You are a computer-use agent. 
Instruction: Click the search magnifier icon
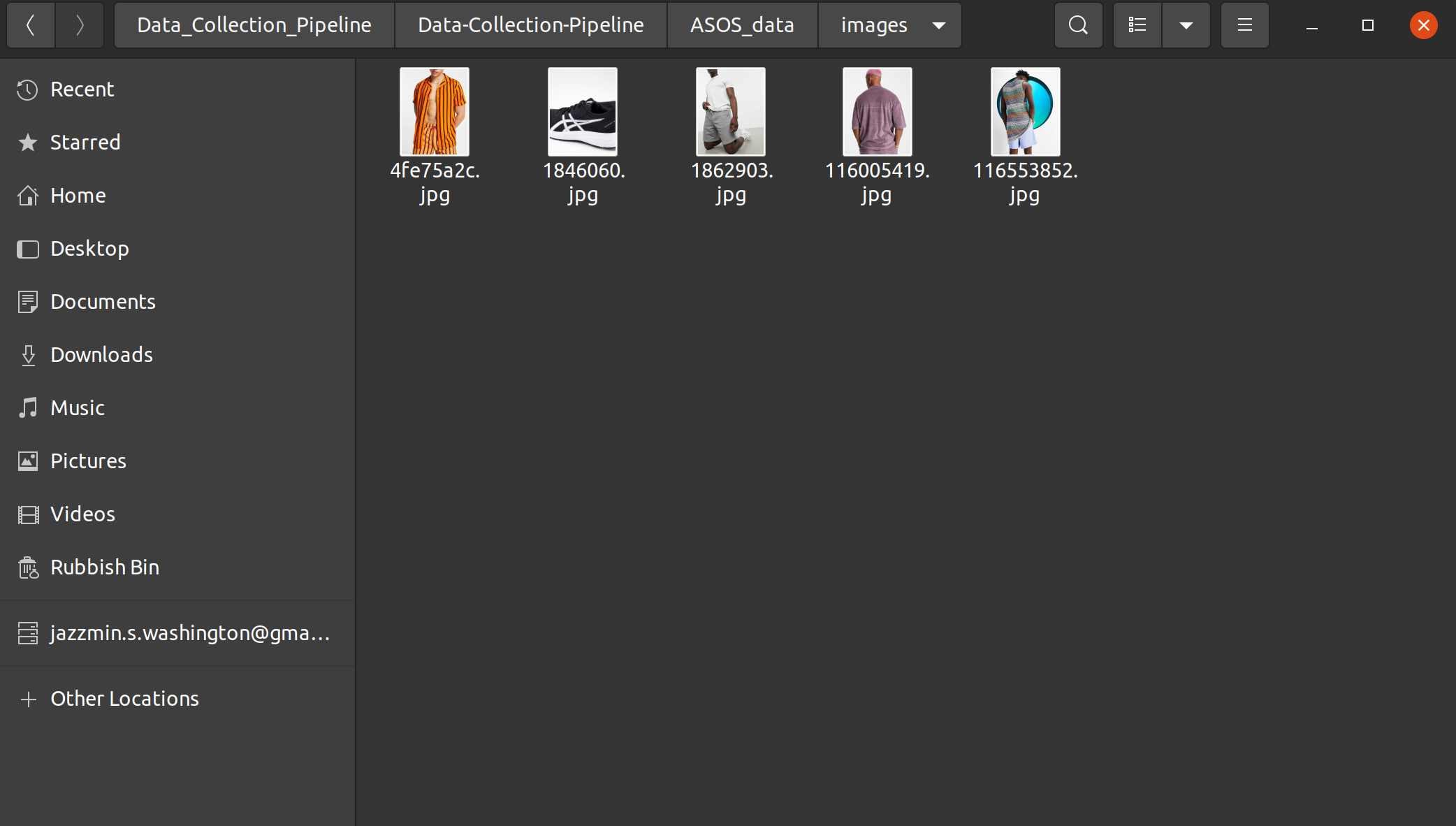[1078, 25]
